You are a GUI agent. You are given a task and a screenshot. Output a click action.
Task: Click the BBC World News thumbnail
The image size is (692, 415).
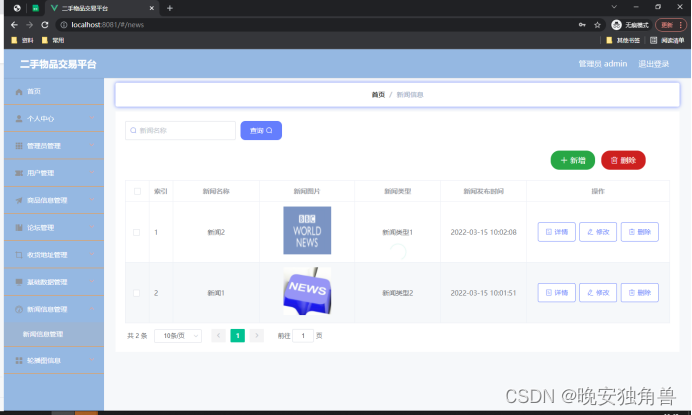pos(307,230)
